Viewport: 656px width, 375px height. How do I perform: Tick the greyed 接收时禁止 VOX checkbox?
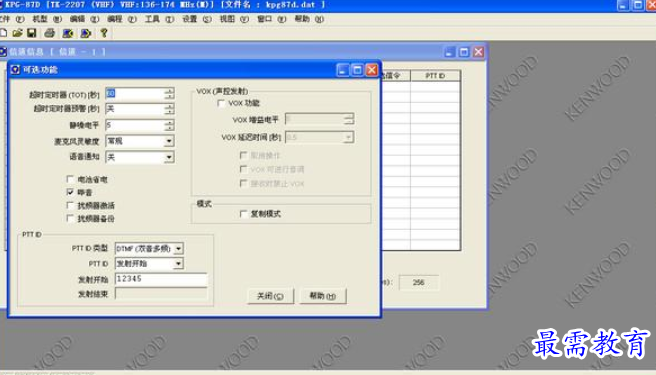click(x=243, y=183)
